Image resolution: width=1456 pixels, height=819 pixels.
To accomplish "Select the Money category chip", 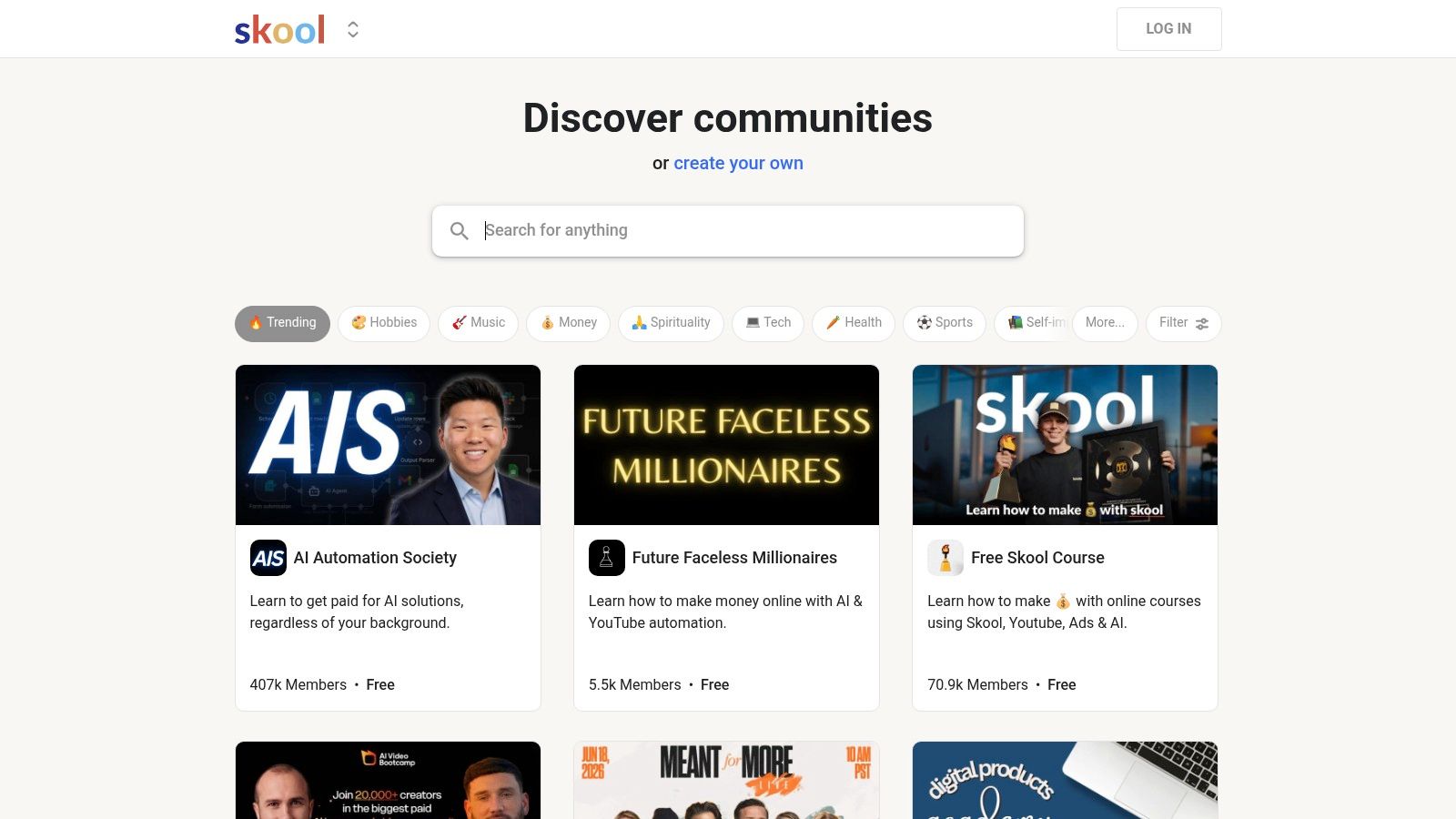I will pyautogui.click(x=568, y=324).
